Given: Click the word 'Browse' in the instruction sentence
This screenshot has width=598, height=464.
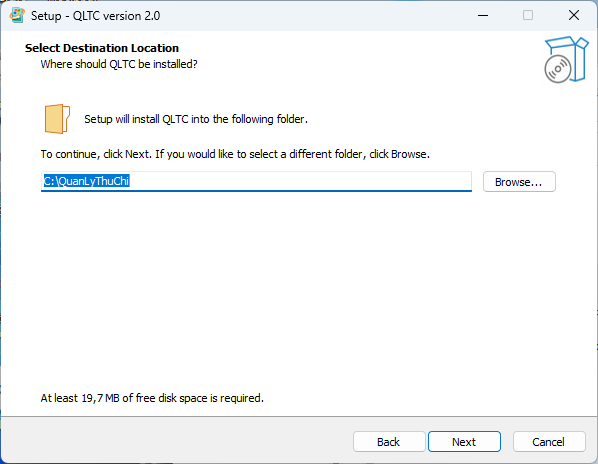Looking at the screenshot, I should pos(408,154).
